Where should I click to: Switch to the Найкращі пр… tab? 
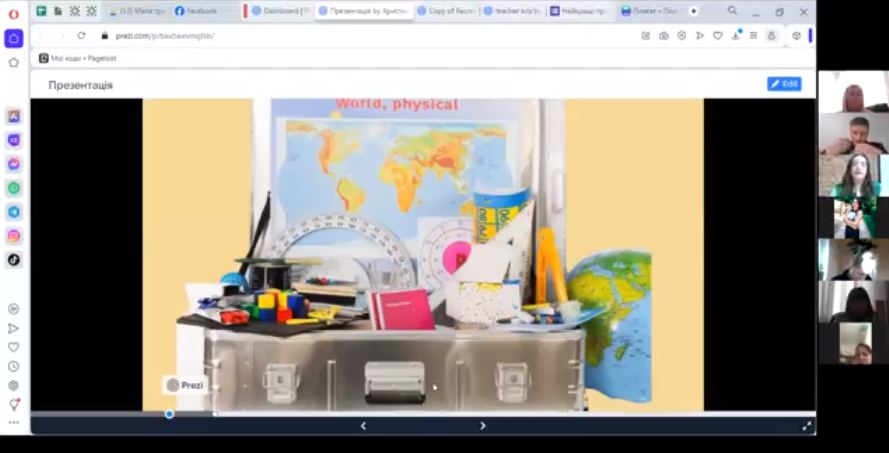tap(581, 11)
